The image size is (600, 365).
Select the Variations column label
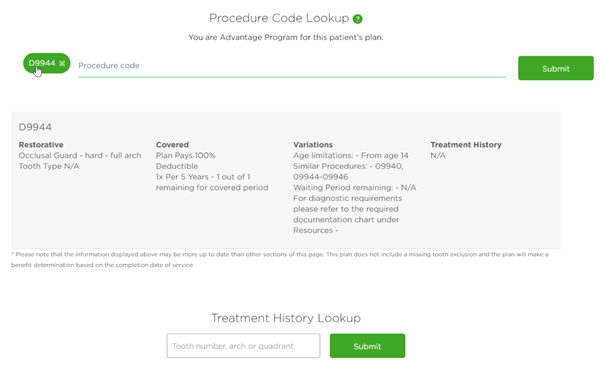(x=313, y=145)
